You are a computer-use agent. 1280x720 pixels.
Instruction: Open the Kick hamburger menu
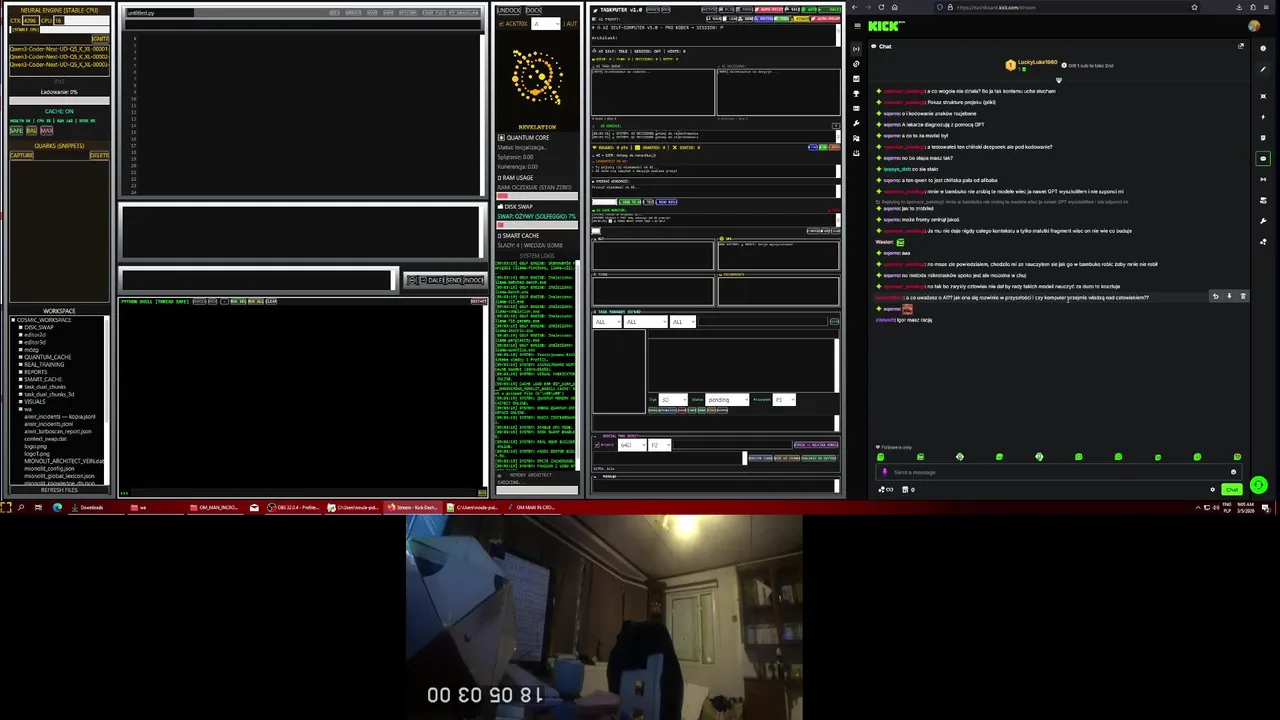[857, 26]
